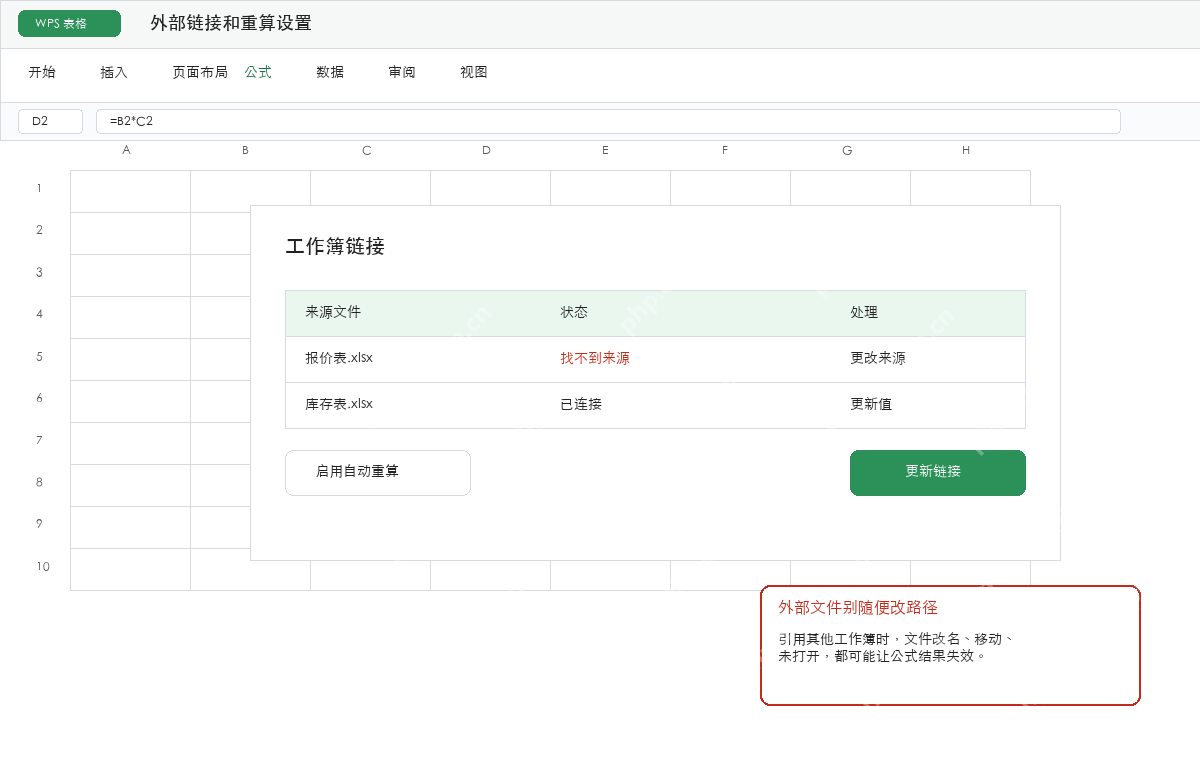Select the 公式 tab

click(x=258, y=72)
